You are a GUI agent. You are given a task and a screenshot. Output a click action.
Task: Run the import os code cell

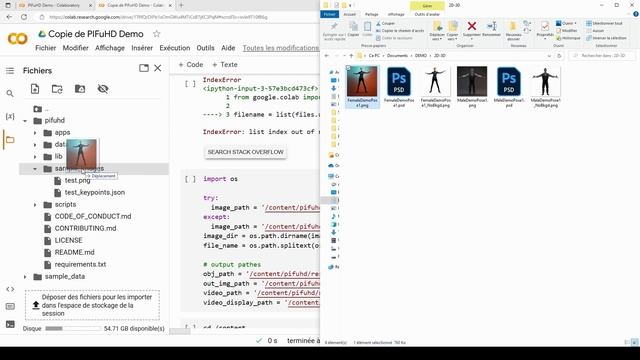[x=190, y=179]
